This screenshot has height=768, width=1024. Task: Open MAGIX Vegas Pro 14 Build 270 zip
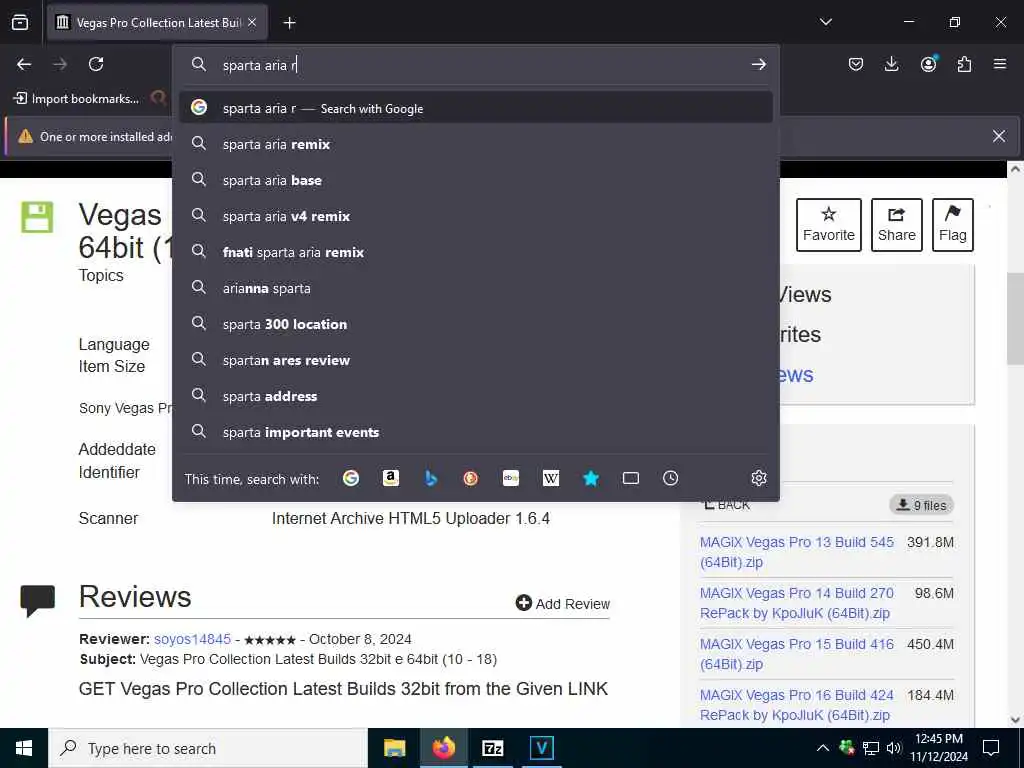click(796, 603)
